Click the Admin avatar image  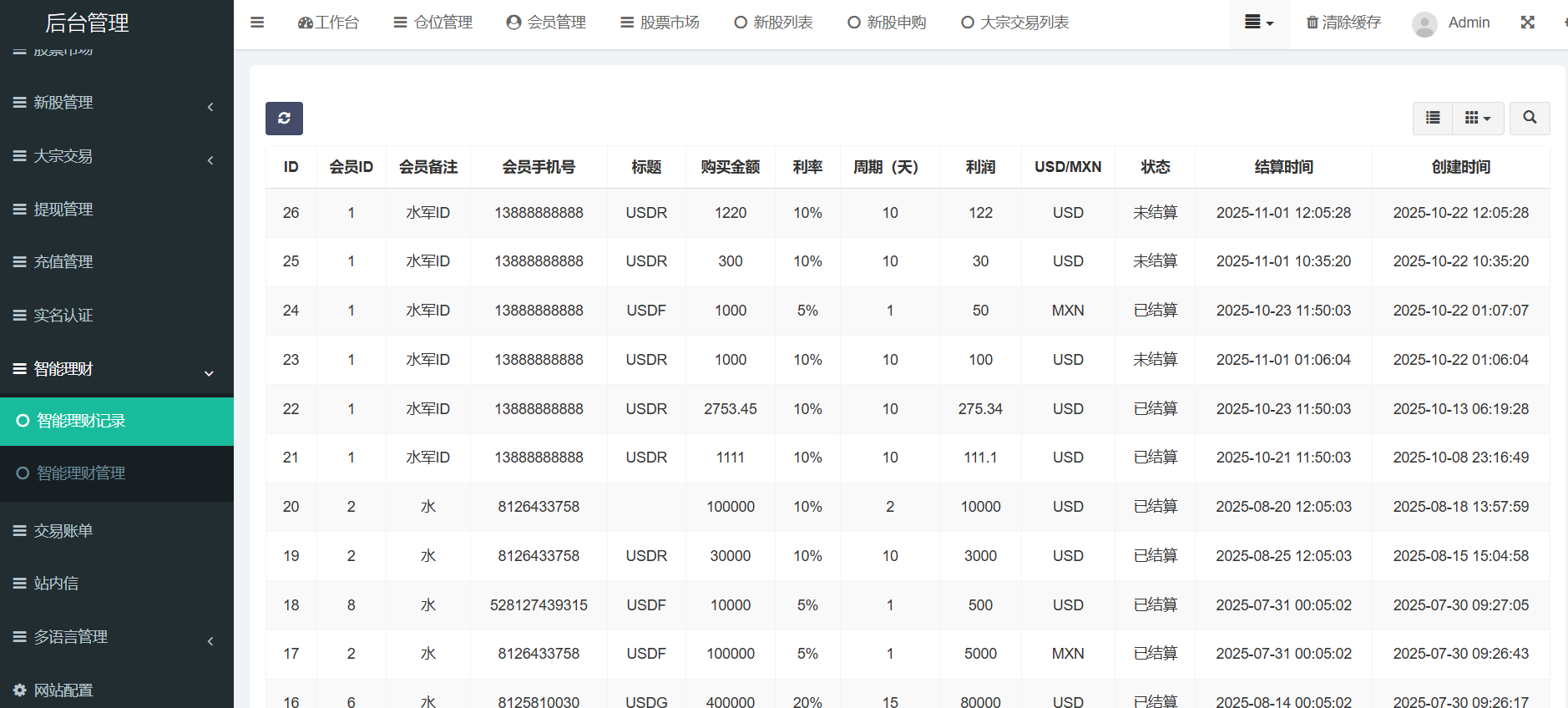tap(1424, 23)
